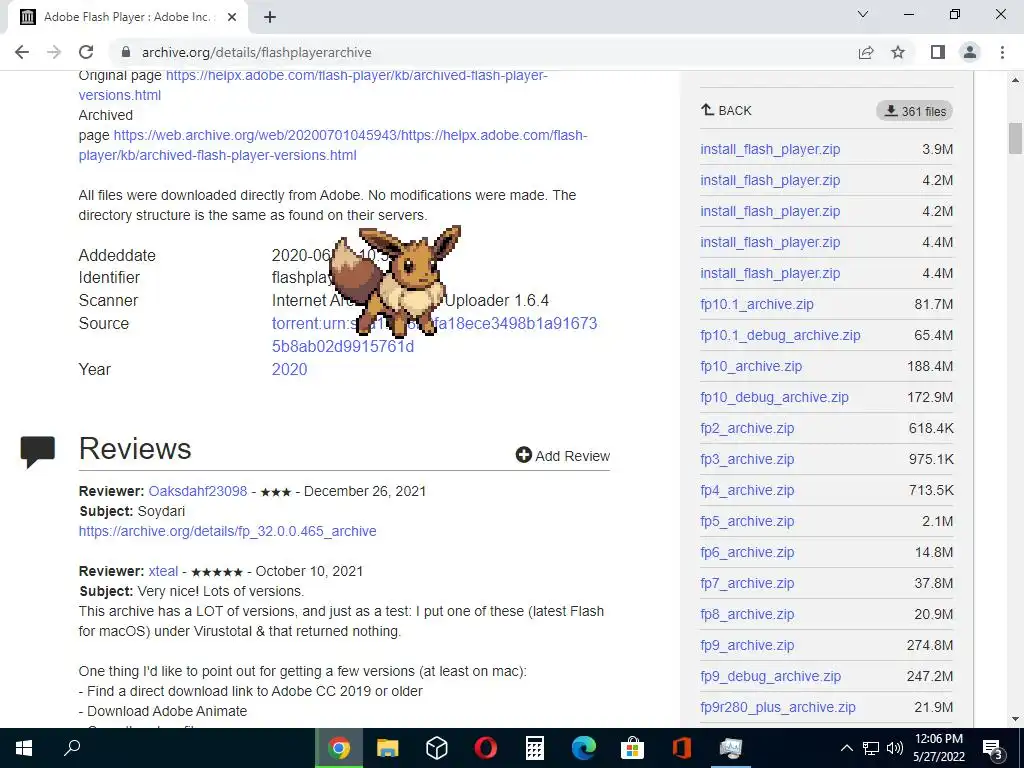Screen dimensions: 1024x768
Task: Click the share page icon in address bar
Action: [866, 52]
